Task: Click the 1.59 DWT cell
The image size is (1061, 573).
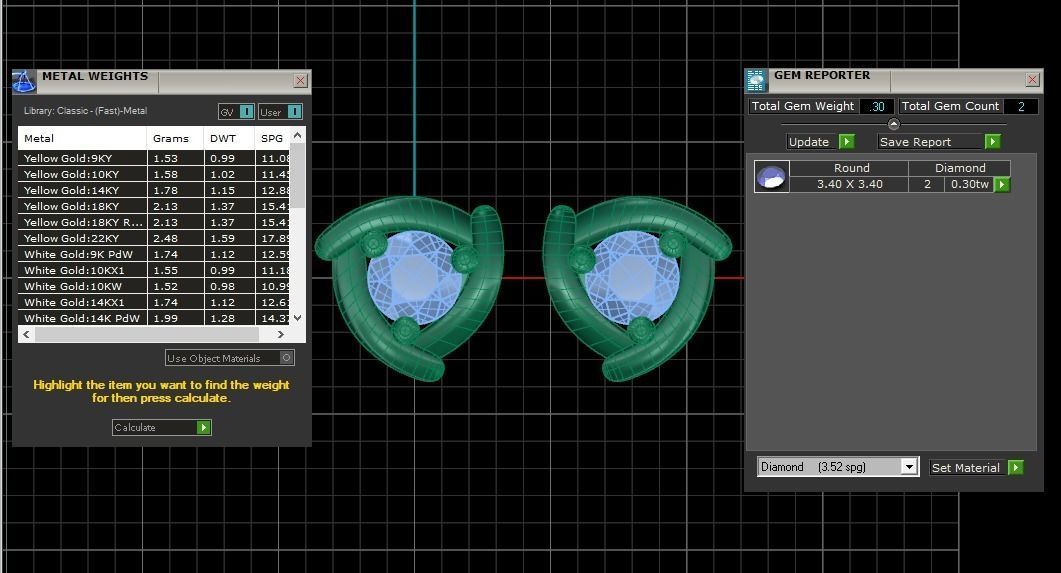Action: point(229,238)
